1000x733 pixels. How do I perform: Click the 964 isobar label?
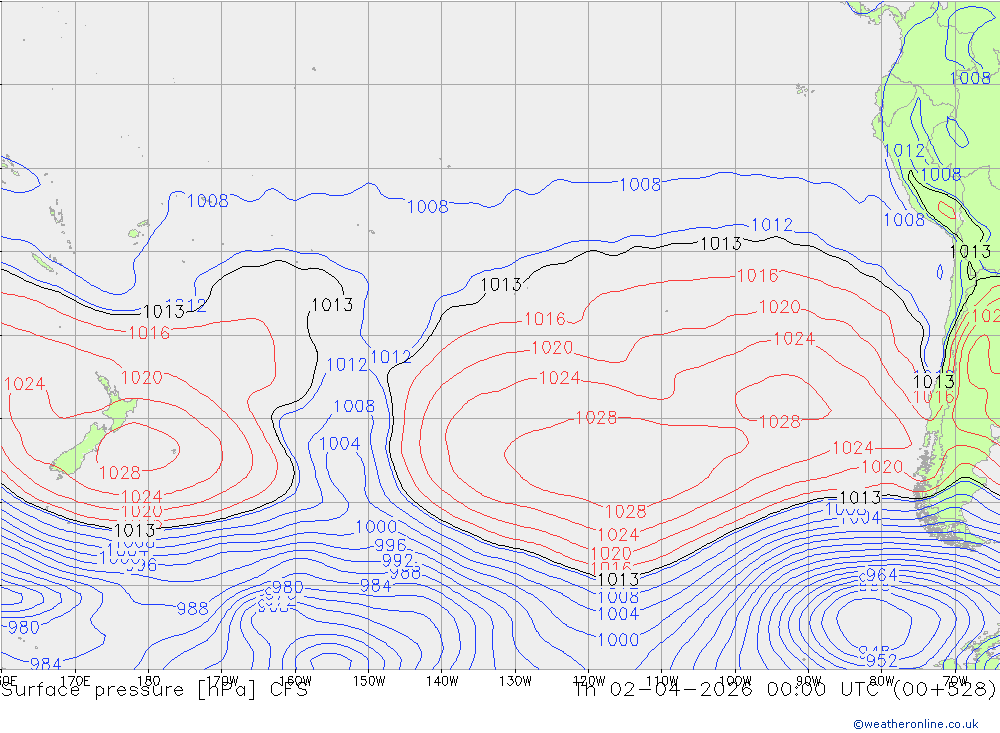882,575
